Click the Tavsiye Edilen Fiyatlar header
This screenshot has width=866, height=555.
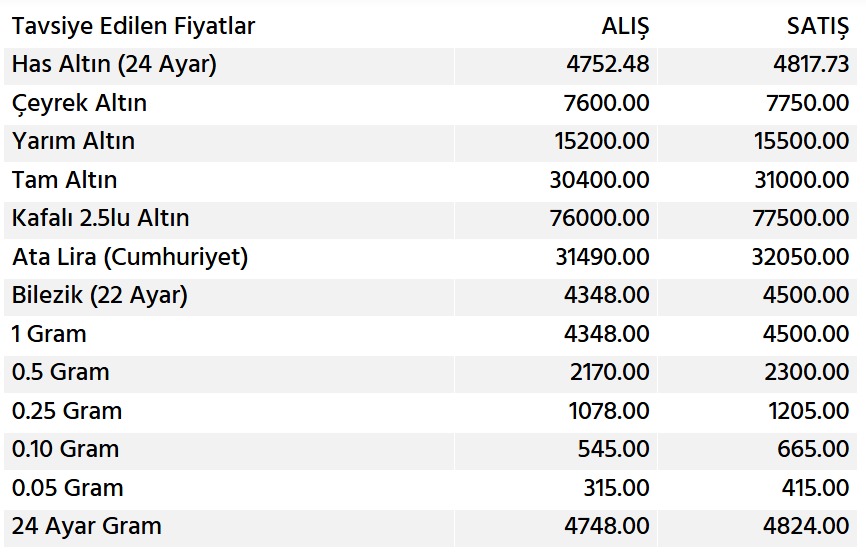pos(133,26)
